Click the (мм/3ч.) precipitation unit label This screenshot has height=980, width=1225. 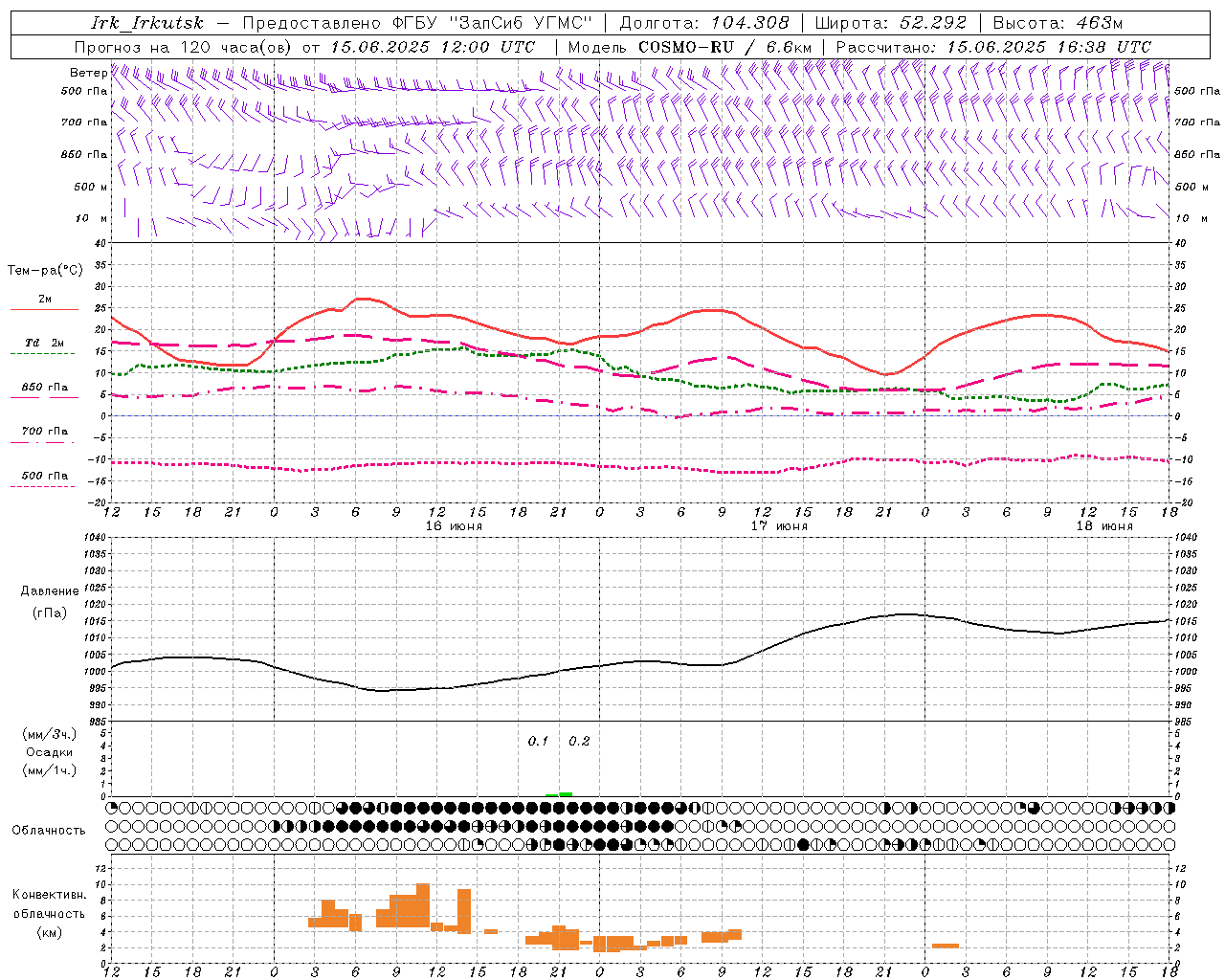pyautogui.click(x=50, y=735)
